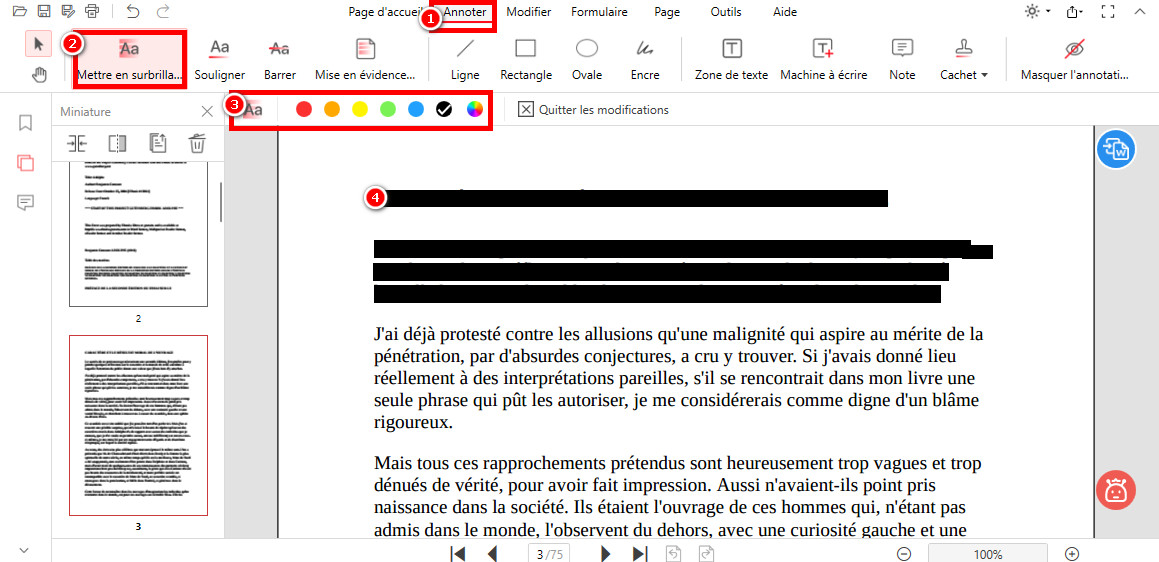The image size is (1159, 562).
Task: Select the arrow cursor tool
Action: (x=38, y=44)
